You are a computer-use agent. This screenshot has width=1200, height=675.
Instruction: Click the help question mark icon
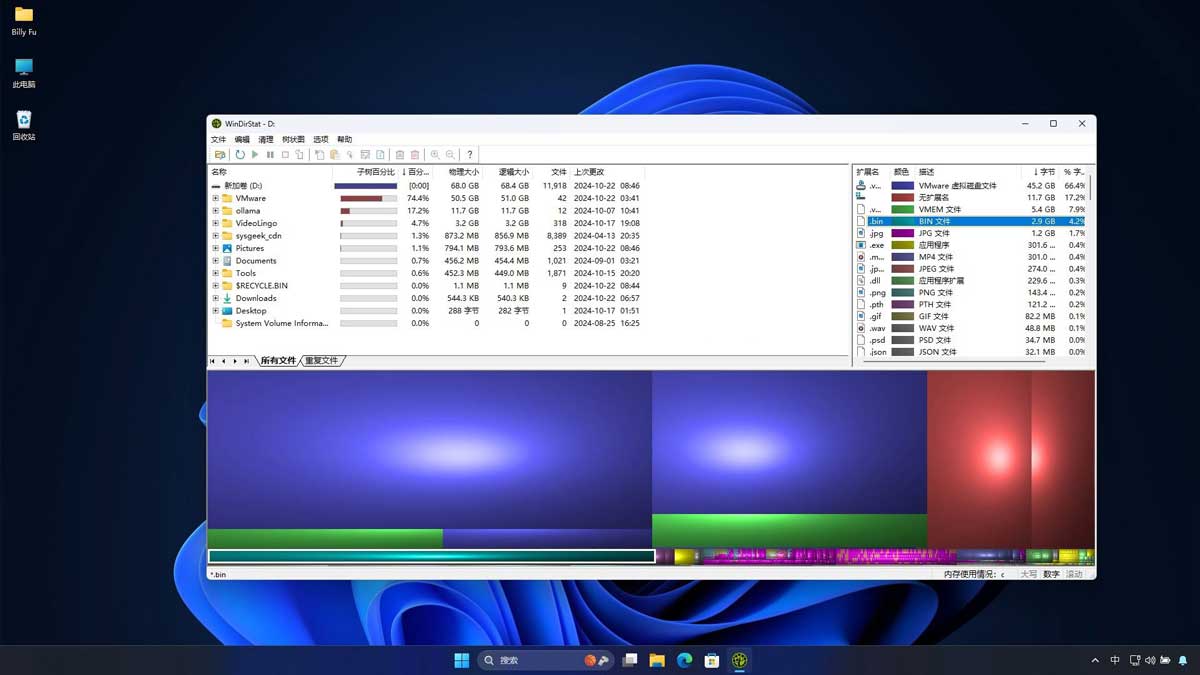tap(470, 155)
